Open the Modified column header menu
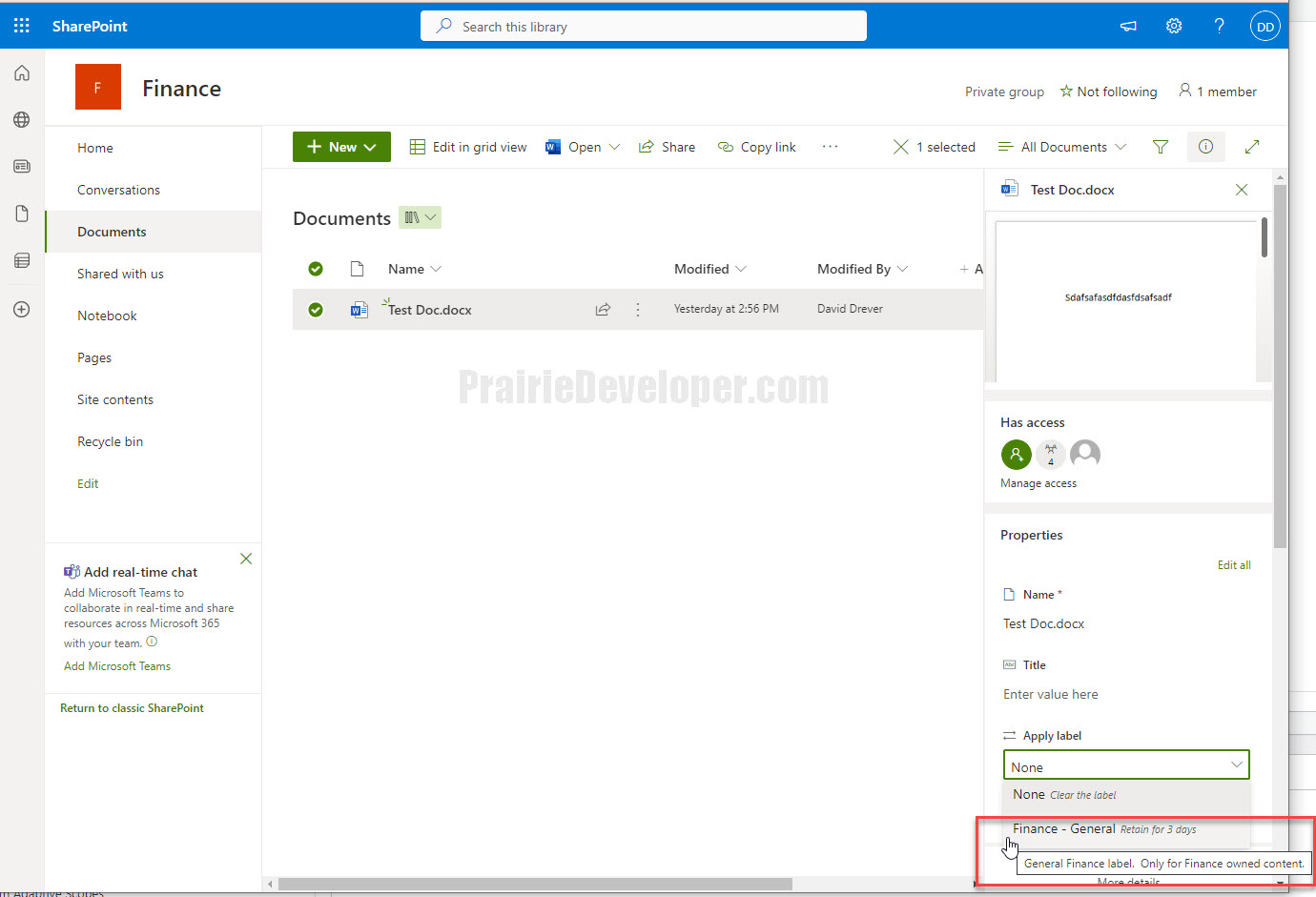The image size is (1316, 897). coord(709,269)
